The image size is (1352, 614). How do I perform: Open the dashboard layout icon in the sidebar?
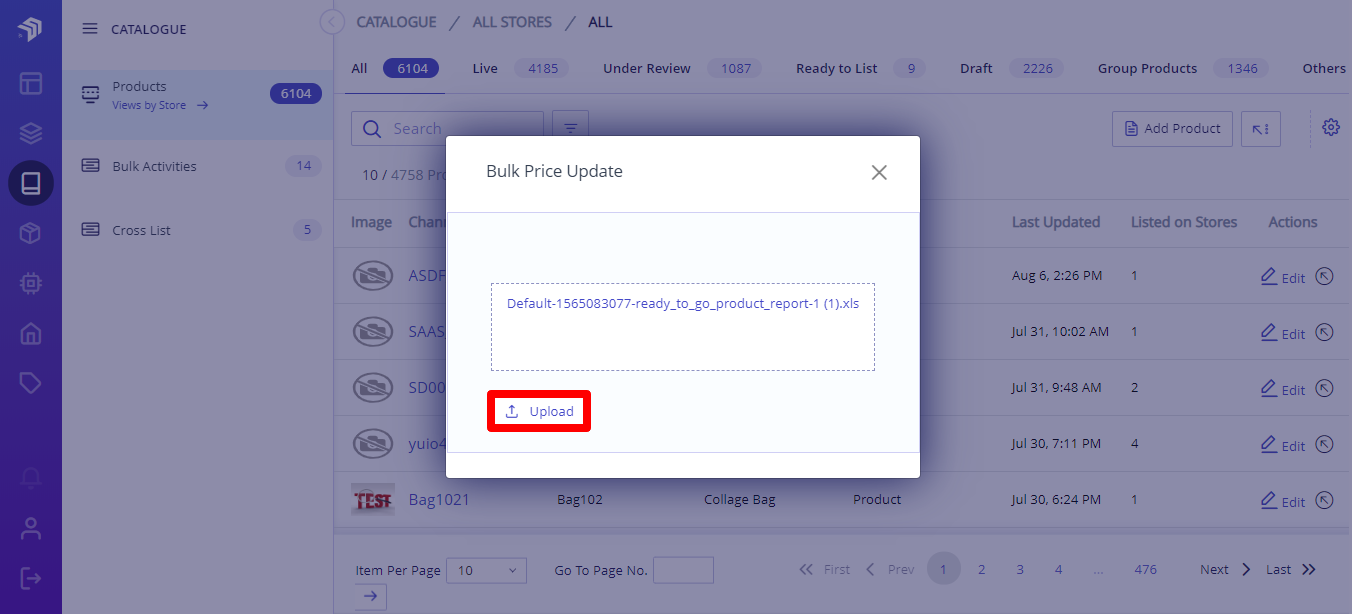31,83
